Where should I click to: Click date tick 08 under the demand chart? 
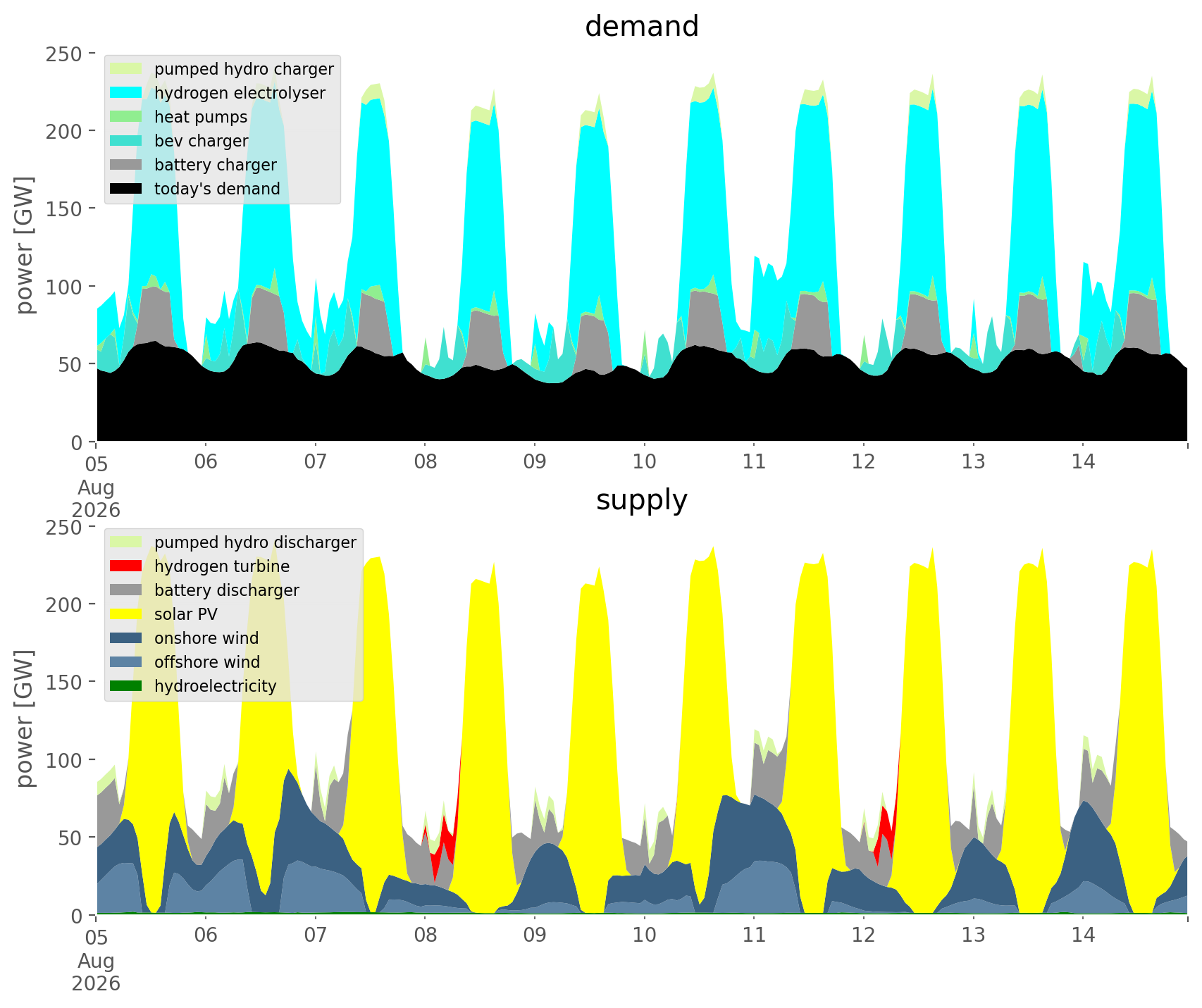425,463
